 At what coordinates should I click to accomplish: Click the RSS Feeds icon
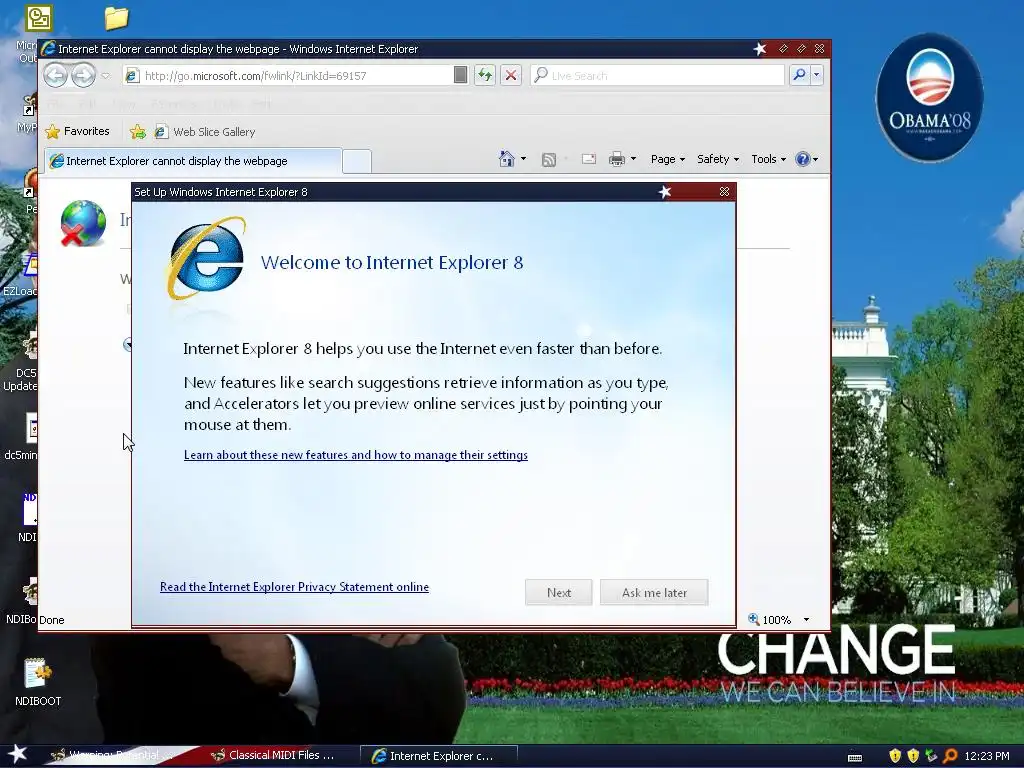(x=549, y=159)
